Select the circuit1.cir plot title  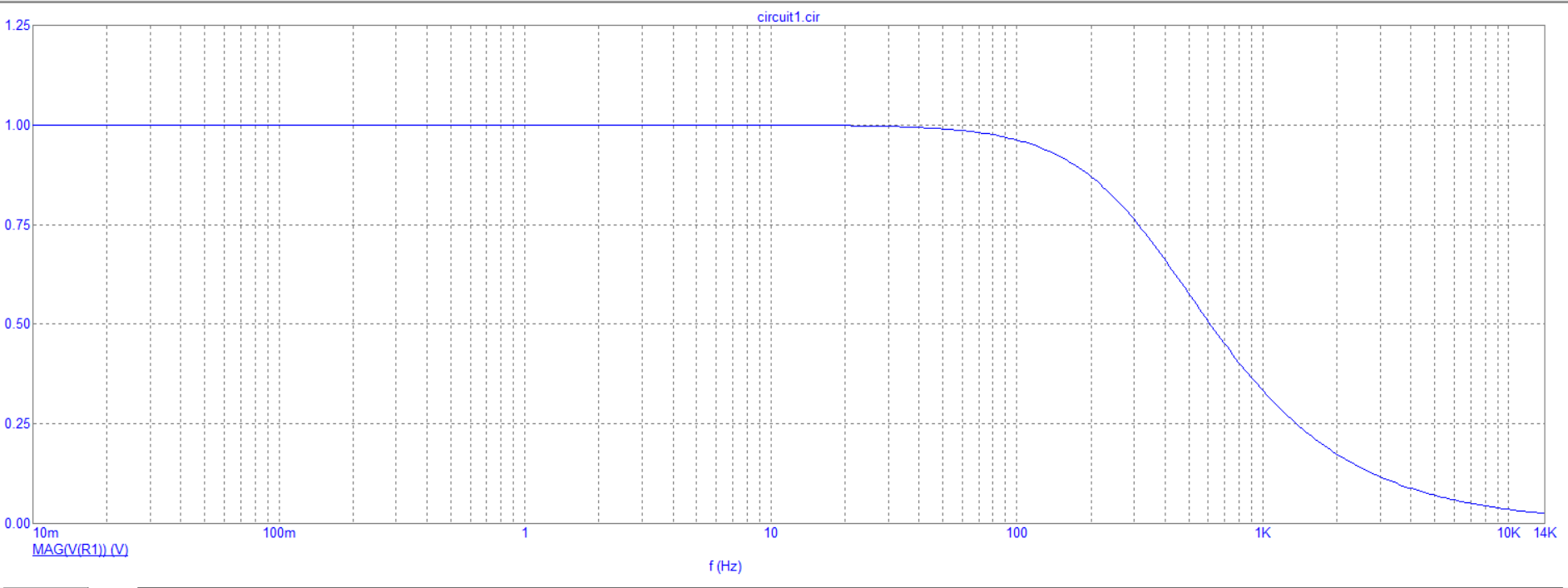[788, 17]
